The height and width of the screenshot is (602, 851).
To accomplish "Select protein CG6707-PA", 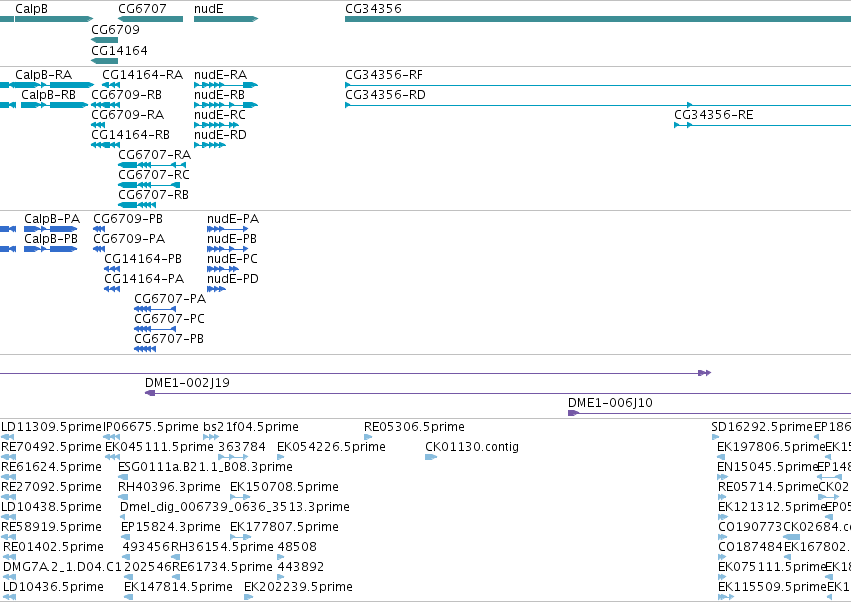I will (x=155, y=309).
